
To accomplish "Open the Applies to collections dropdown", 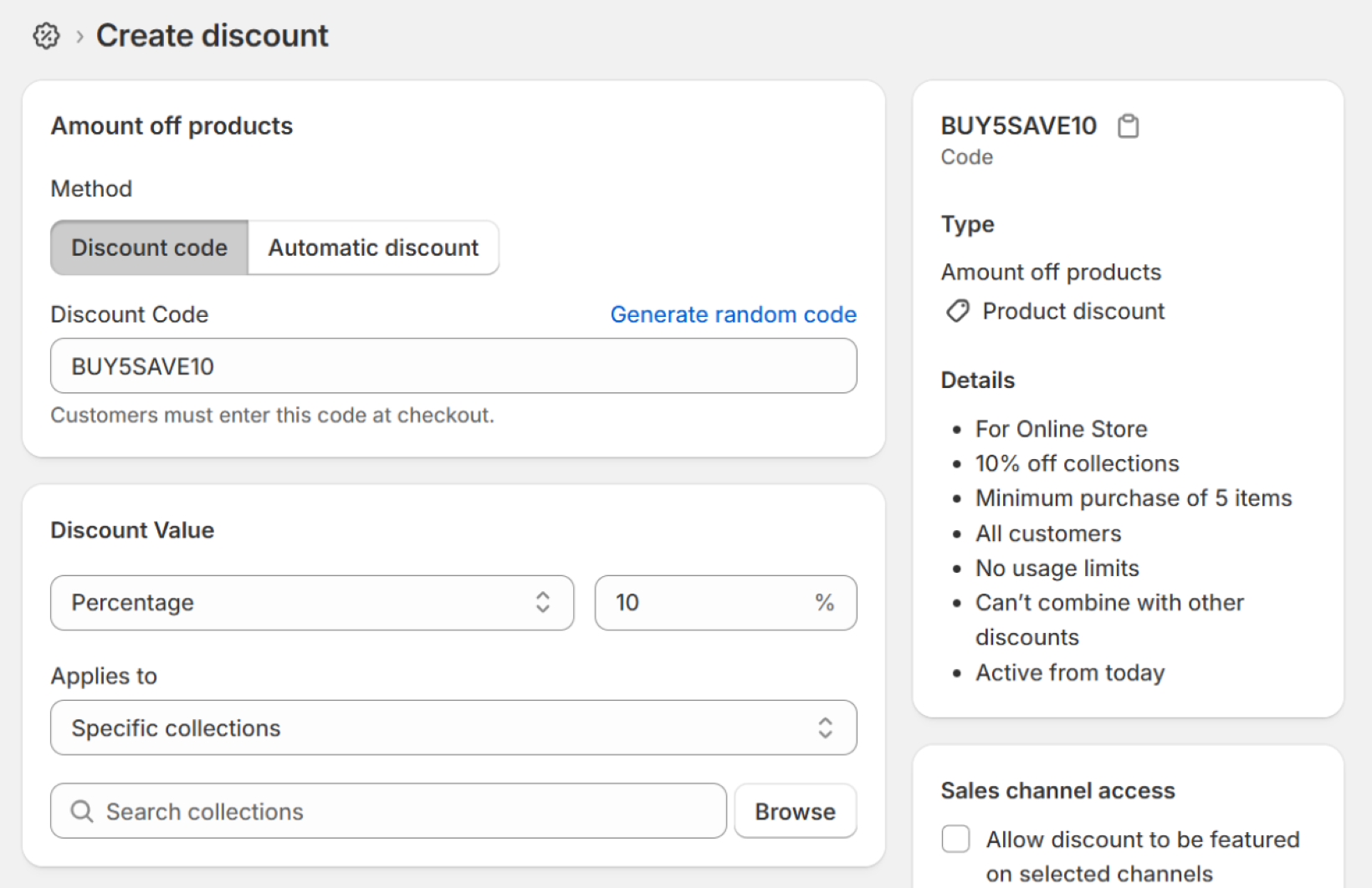I will pyautogui.click(x=453, y=727).
